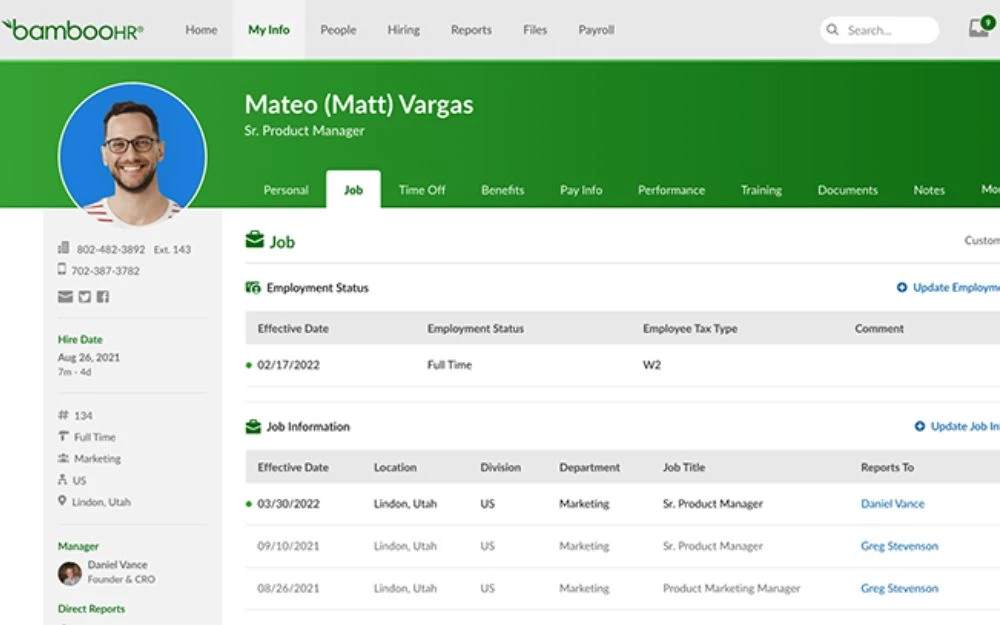Select the Pay Info tab
This screenshot has width=1000, height=625.
[581, 190]
